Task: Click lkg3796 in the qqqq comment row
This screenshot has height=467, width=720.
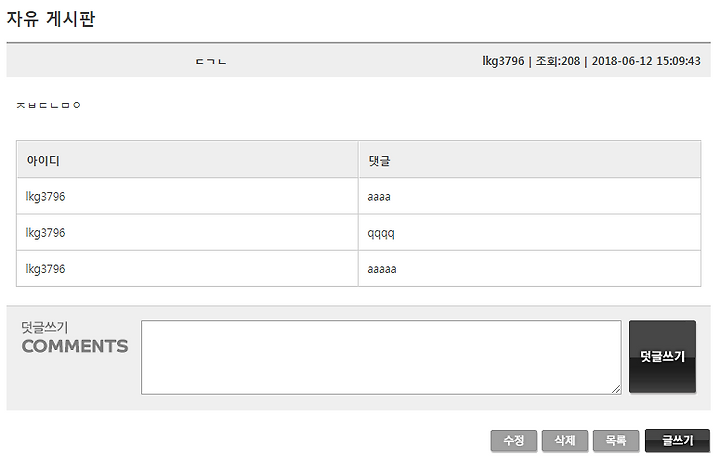Action: point(45,233)
